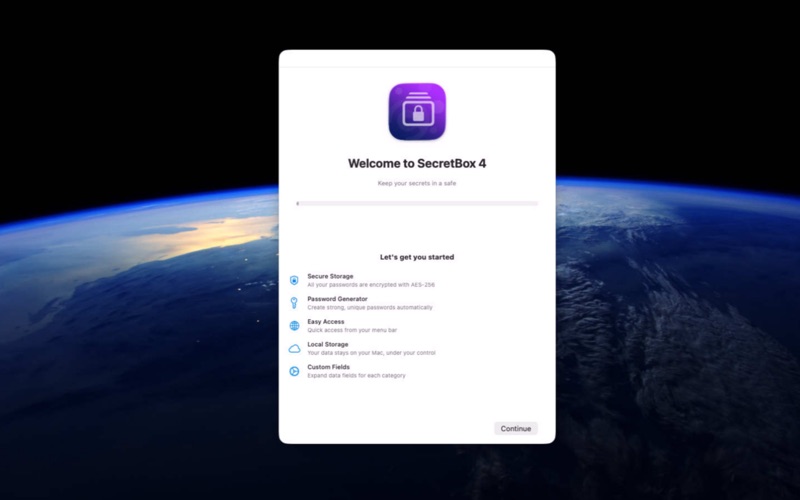Click the 'Secure Storage' feature title
This screenshot has width=800, height=500.
(330, 276)
